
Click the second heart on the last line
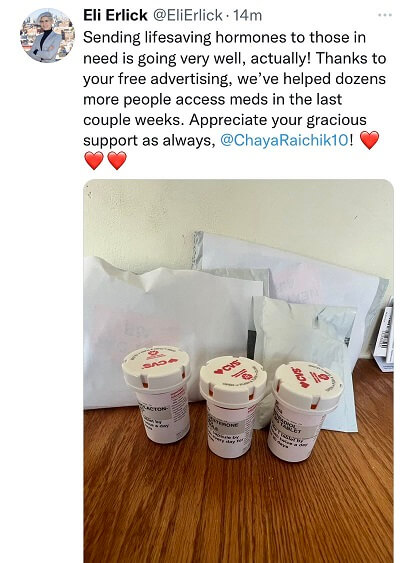pos(117,160)
